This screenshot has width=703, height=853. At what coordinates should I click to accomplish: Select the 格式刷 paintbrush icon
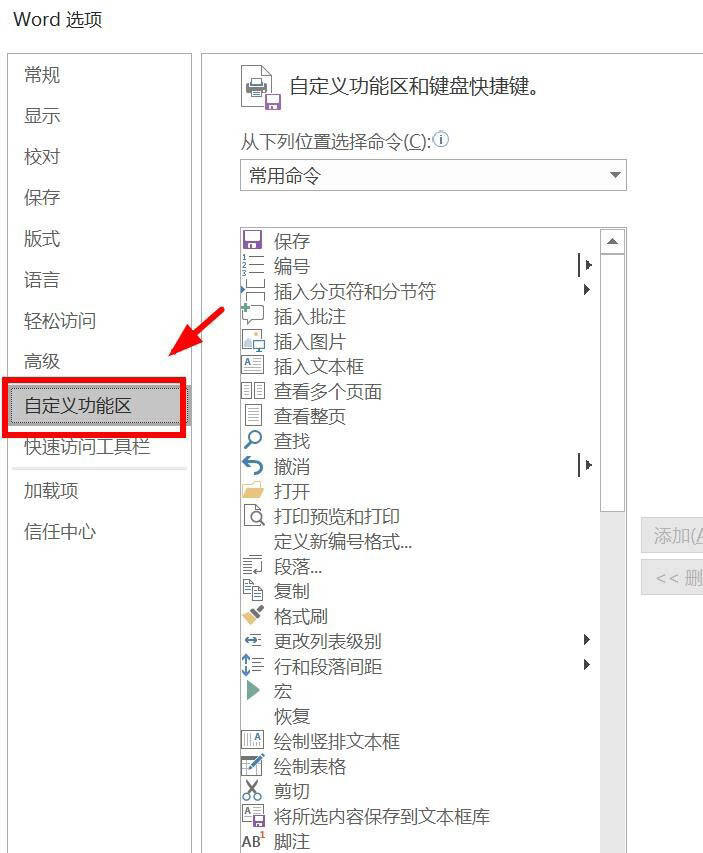click(252, 615)
